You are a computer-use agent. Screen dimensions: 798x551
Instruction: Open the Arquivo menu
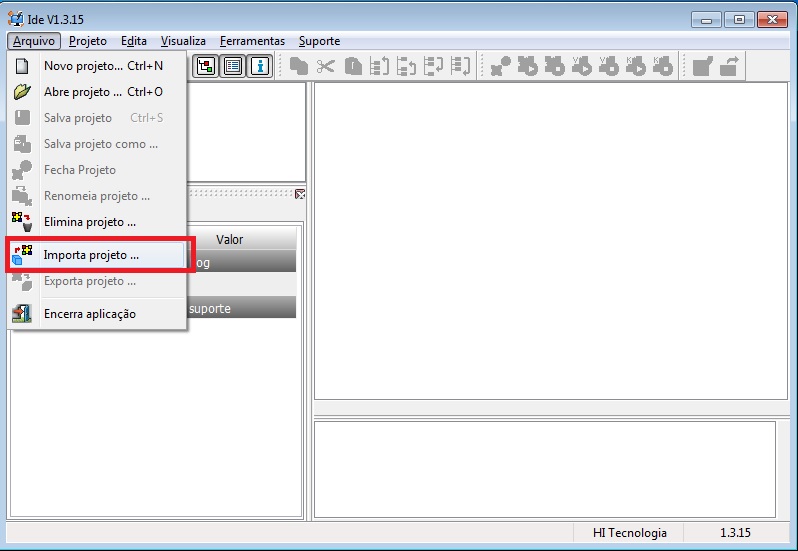(34, 41)
